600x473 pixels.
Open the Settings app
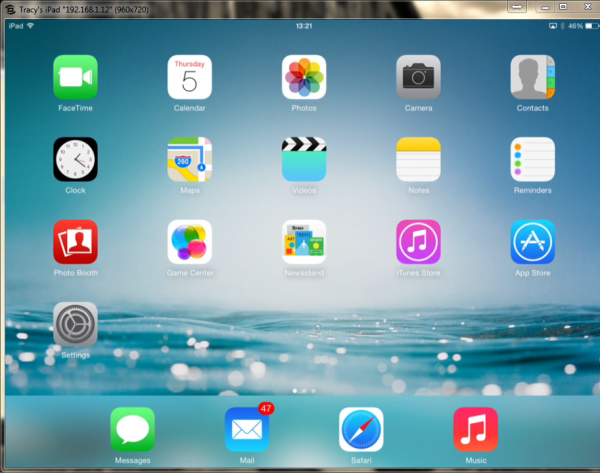tap(75, 324)
